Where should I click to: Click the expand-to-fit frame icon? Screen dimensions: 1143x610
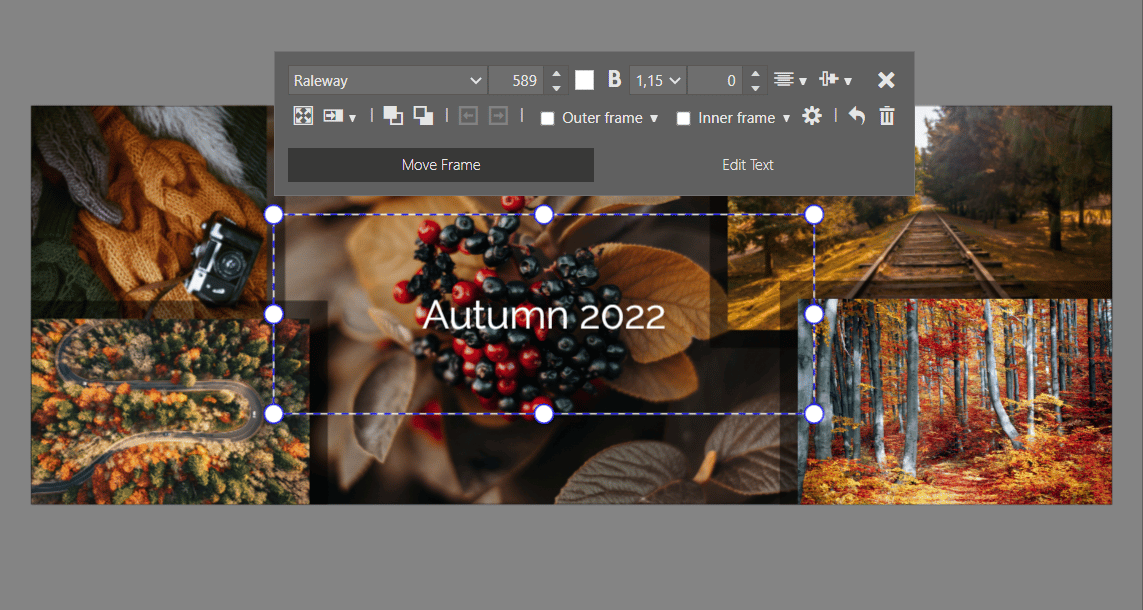tap(303, 115)
